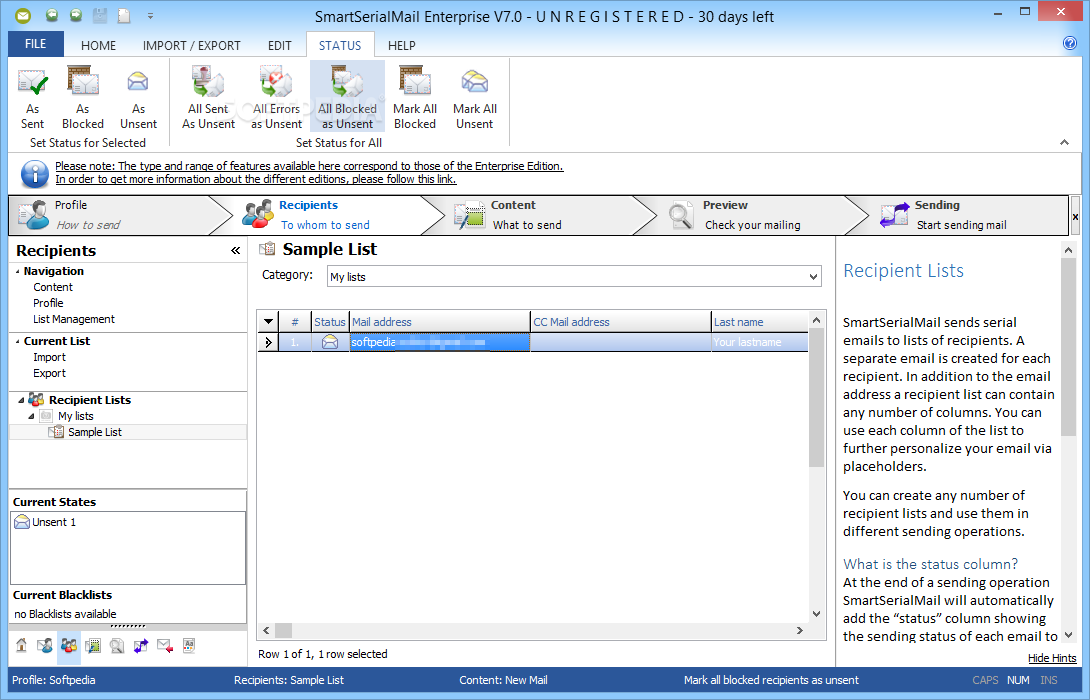The width and height of the screenshot is (1090, 700).
Task: Collapse the Recipient Lists tree node
Action: click(21, 400)
